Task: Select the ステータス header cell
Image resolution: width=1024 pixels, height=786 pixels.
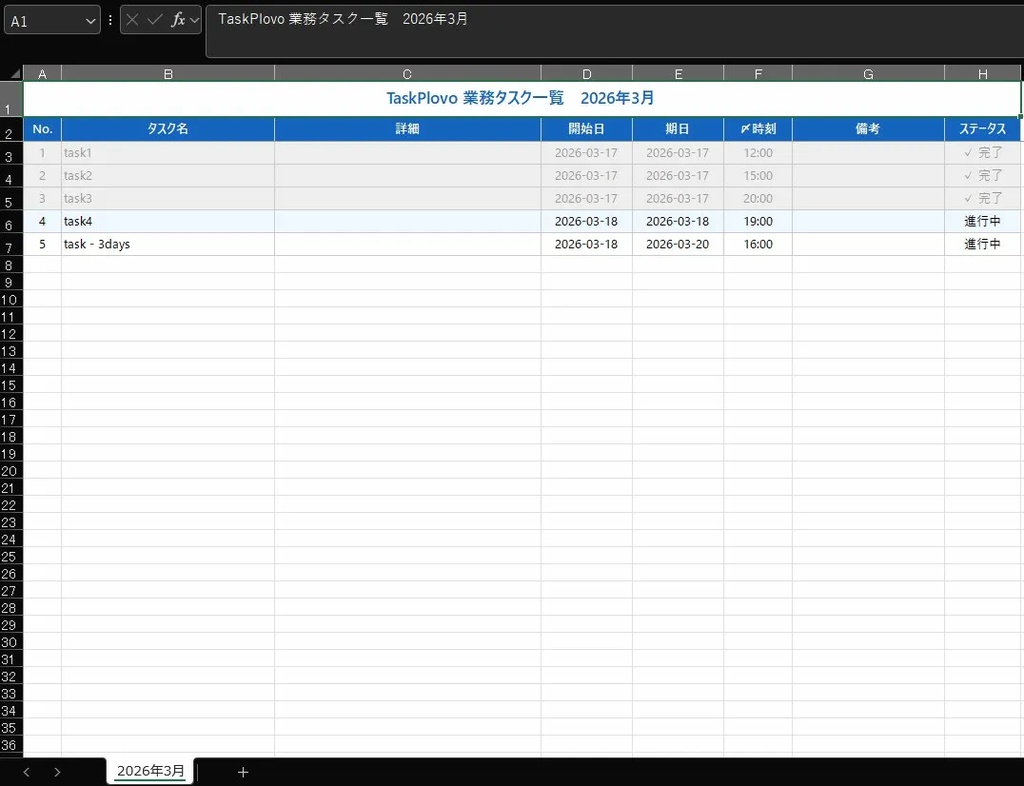Action: [x=983, y=128]
